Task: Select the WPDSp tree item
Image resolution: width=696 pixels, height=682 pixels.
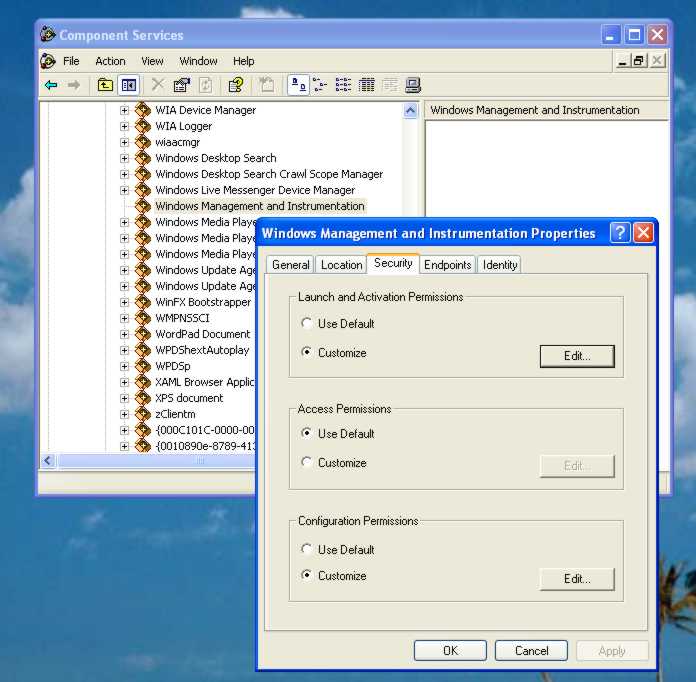Action: [x=173, y=366]
